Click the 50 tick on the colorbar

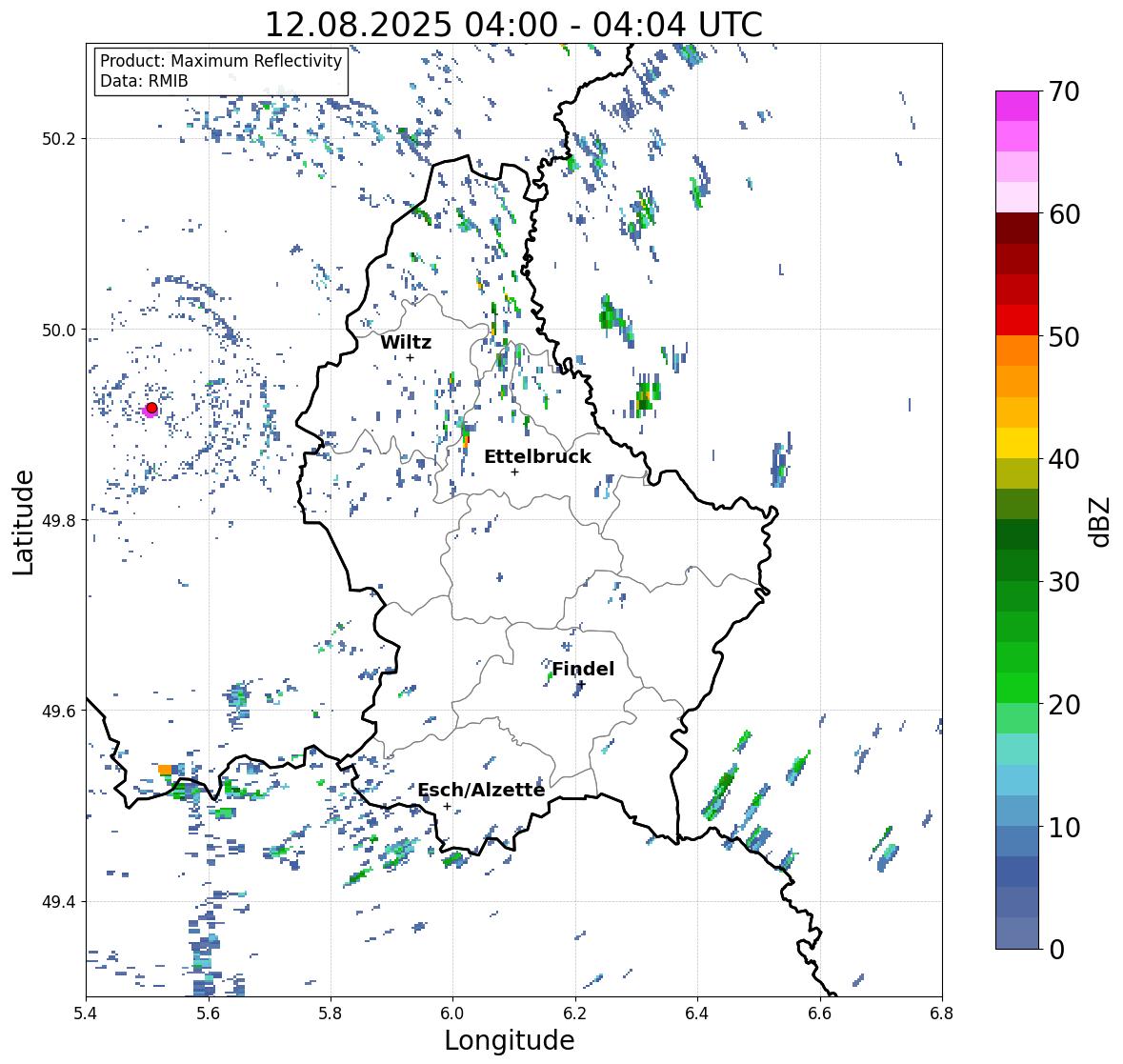pyautogui.click(x=1064, y=336)
